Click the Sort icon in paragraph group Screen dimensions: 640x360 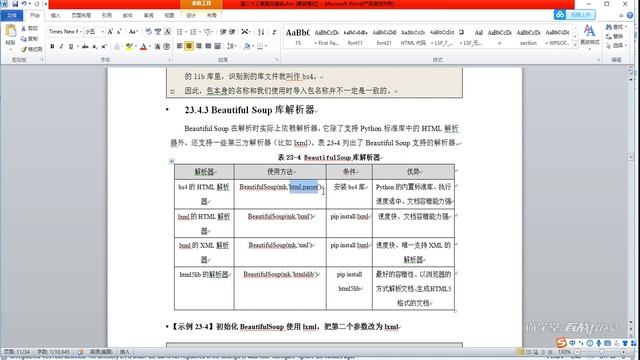tap(261, 31)
